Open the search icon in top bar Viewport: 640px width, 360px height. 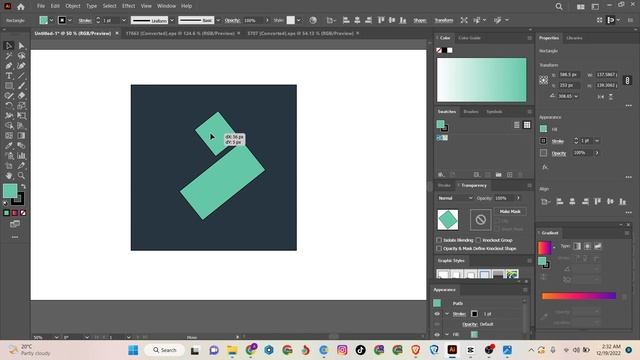click(x=559, y=7)
